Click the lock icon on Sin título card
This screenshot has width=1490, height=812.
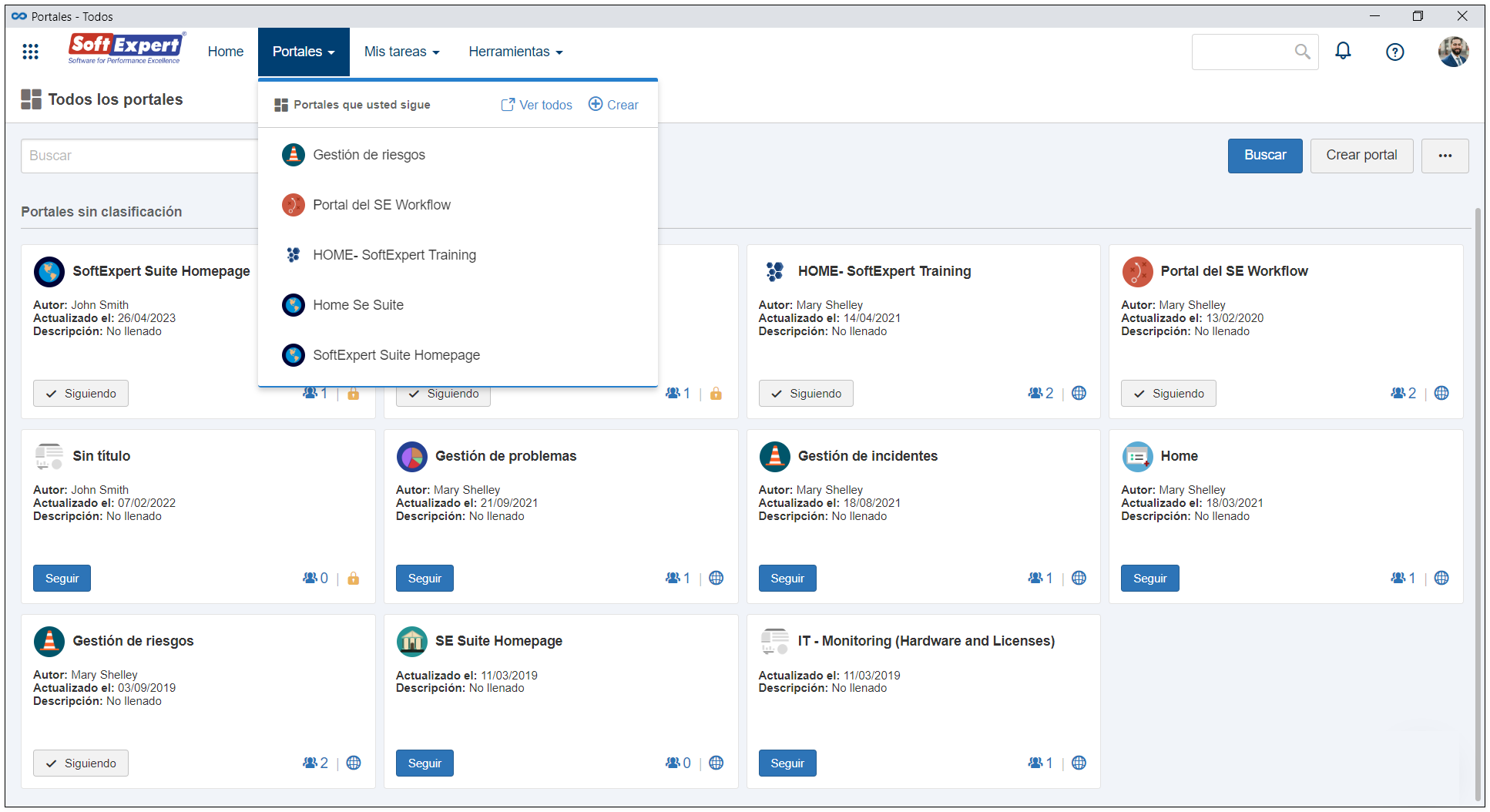pos(354,579)
